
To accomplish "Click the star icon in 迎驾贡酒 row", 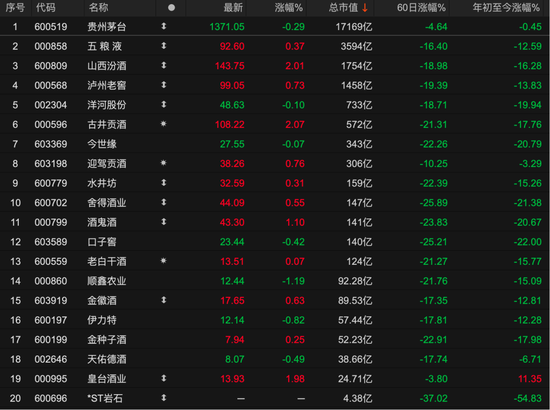I will (x=163, y=163).
